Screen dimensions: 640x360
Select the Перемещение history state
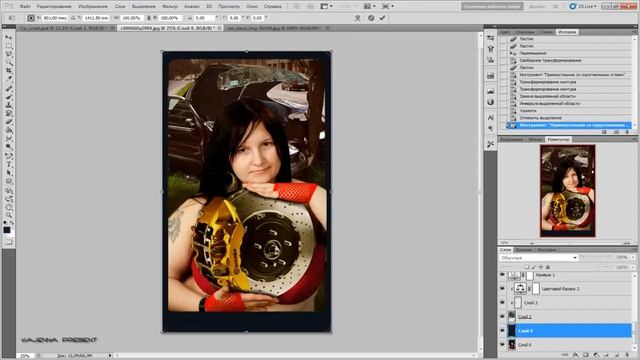[x=533, y=53]
